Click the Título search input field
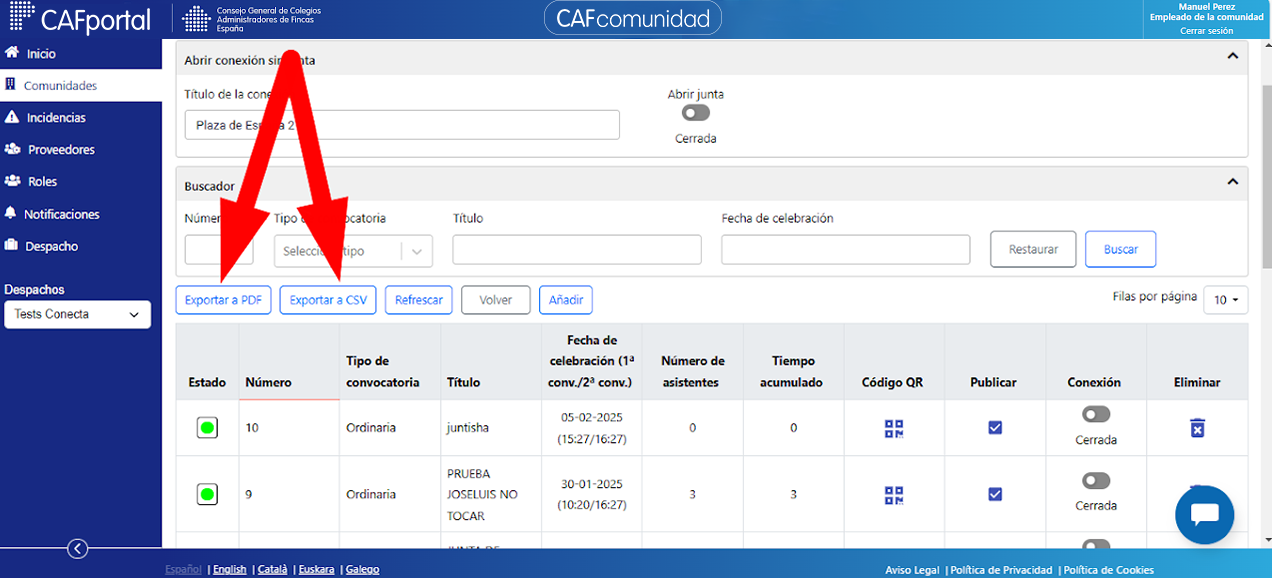Screen dimensions: 1272x578 577,249
